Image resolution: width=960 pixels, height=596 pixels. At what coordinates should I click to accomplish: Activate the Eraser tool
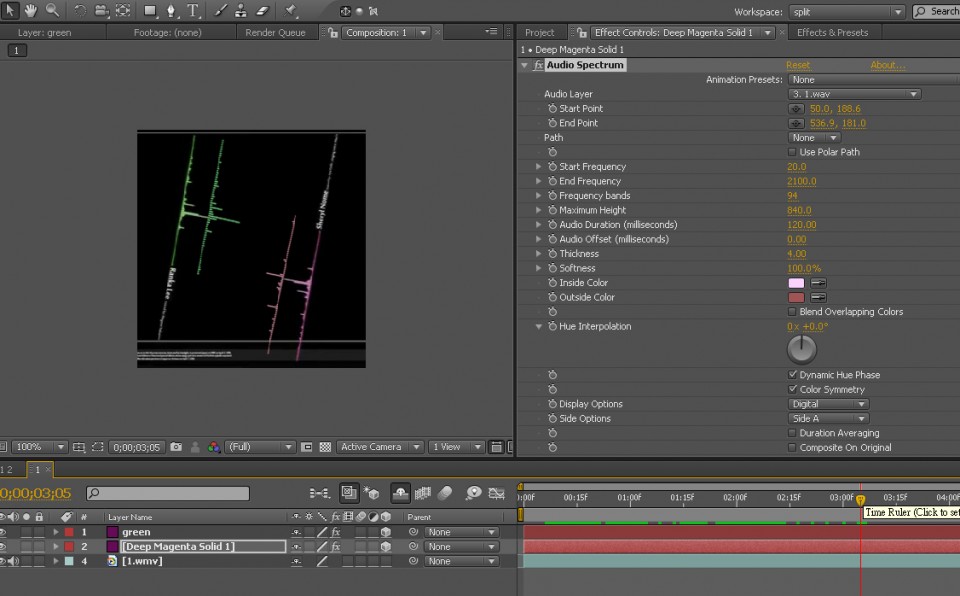[263, 11]
